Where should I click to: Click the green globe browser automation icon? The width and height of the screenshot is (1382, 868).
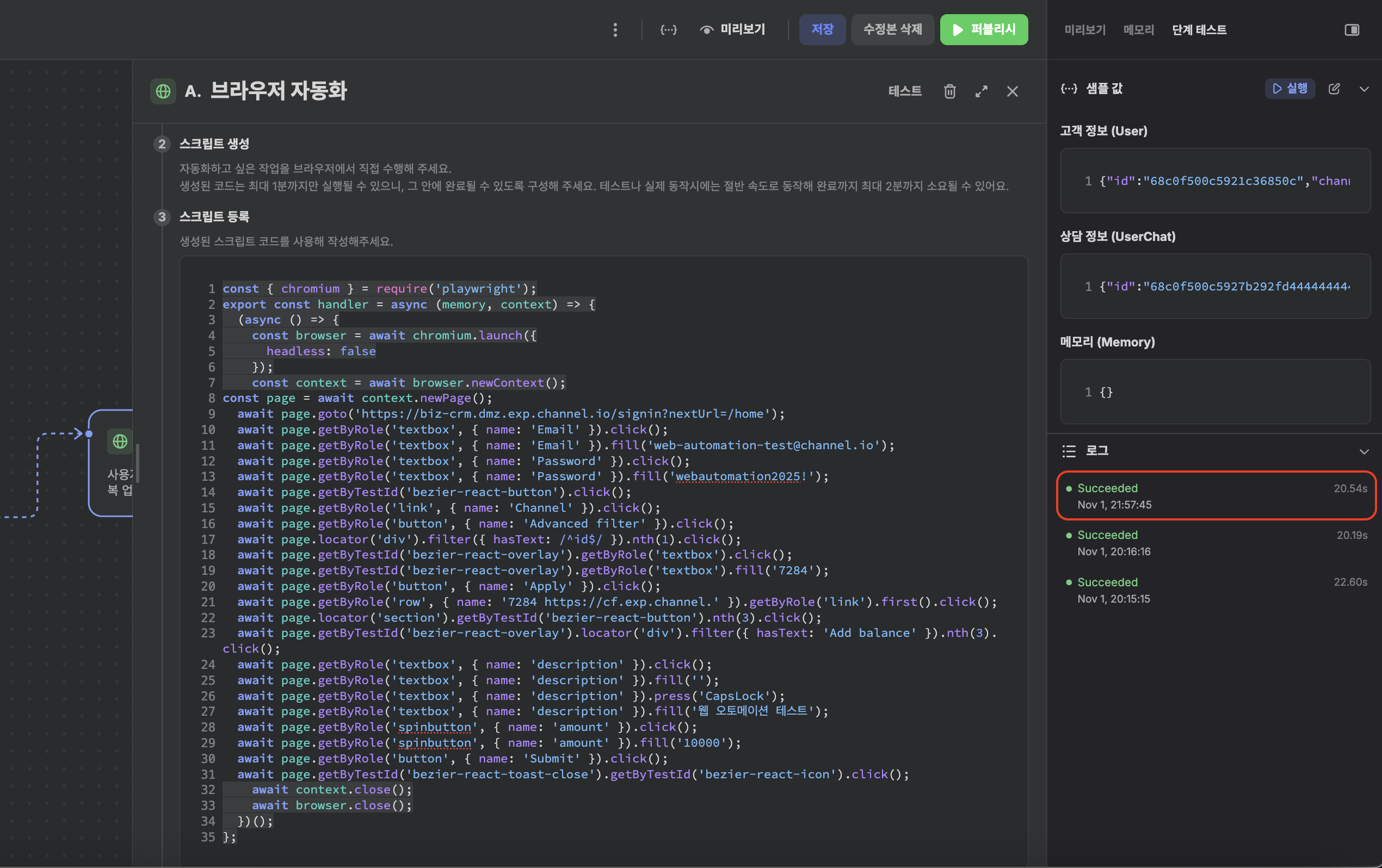click(x=163, y=91)
